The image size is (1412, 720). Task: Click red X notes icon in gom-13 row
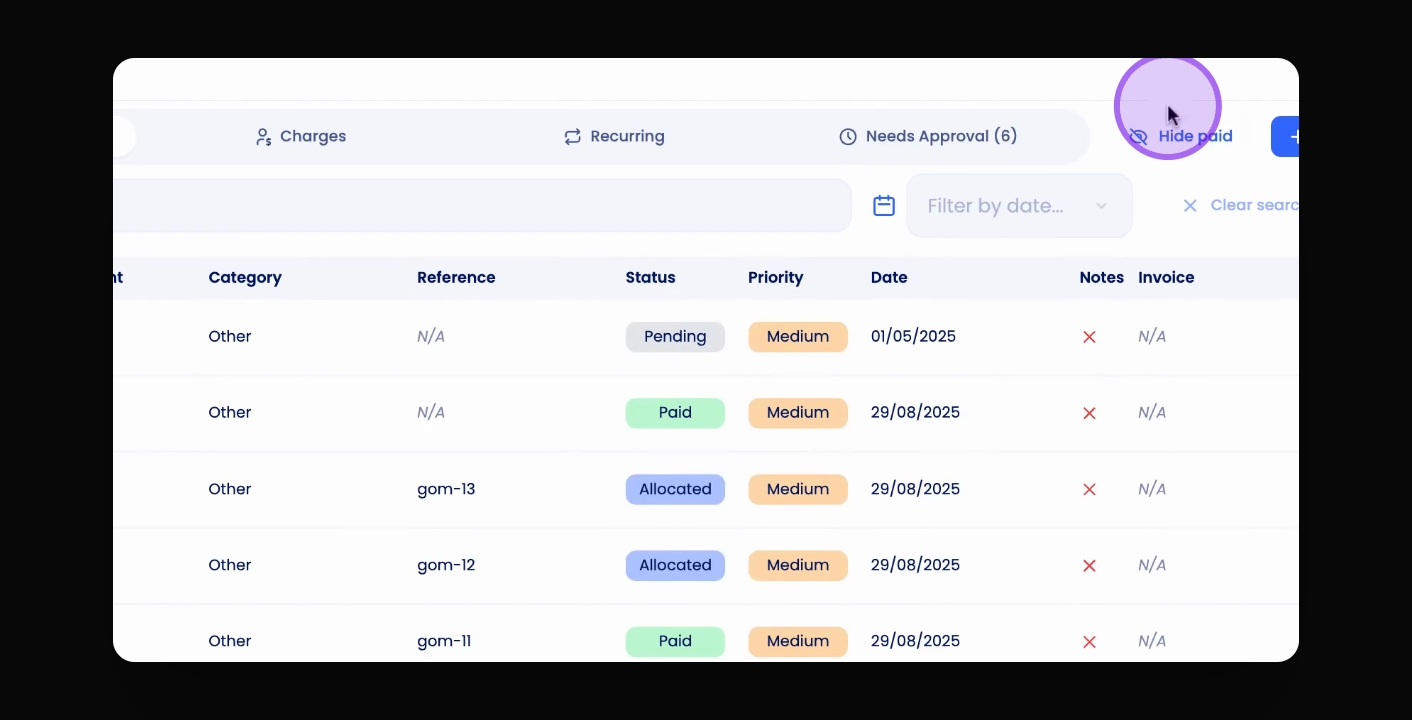1090,489
